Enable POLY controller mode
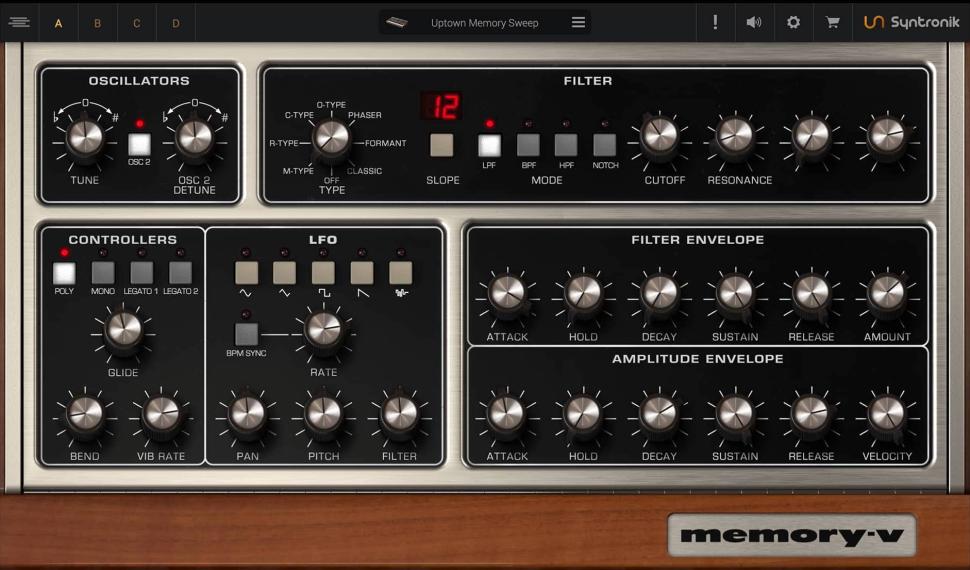 pos(64,273)
